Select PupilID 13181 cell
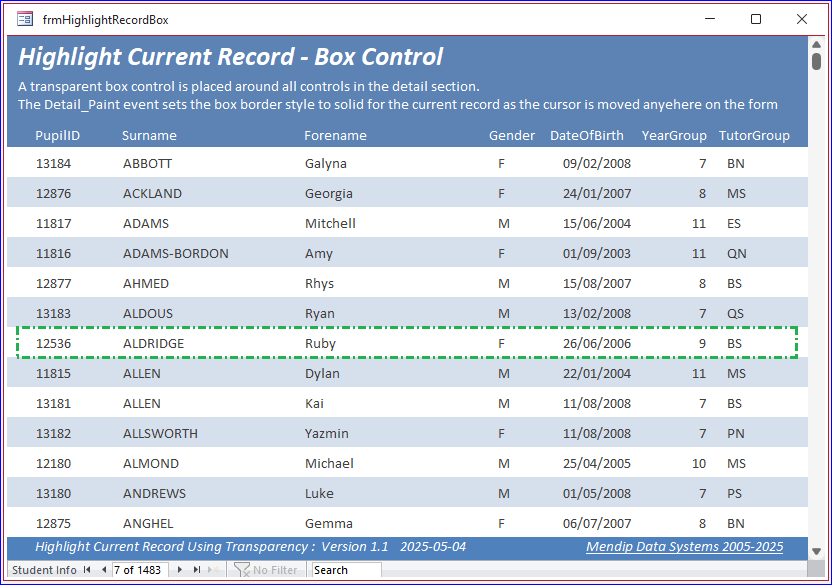The image size is (832, 585). (54, 403)
